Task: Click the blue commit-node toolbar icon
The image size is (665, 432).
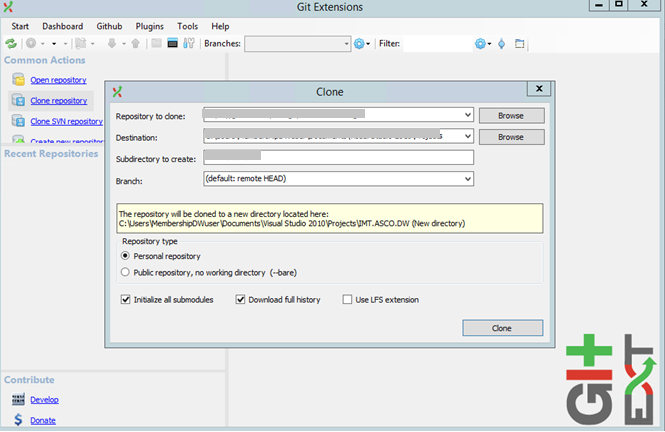Action: point(501,44)
